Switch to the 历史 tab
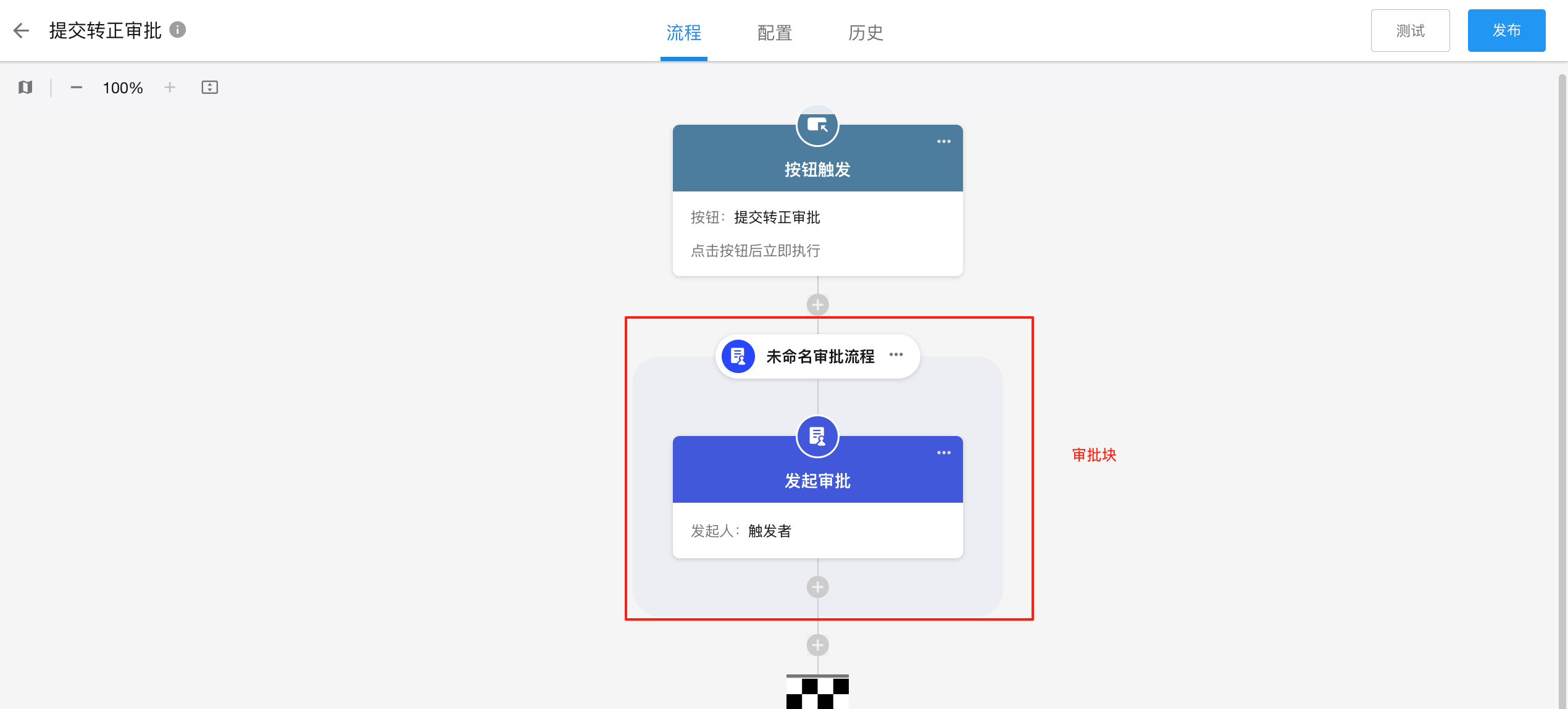Viewport: 1568px width, 709px height. point(865,32)
